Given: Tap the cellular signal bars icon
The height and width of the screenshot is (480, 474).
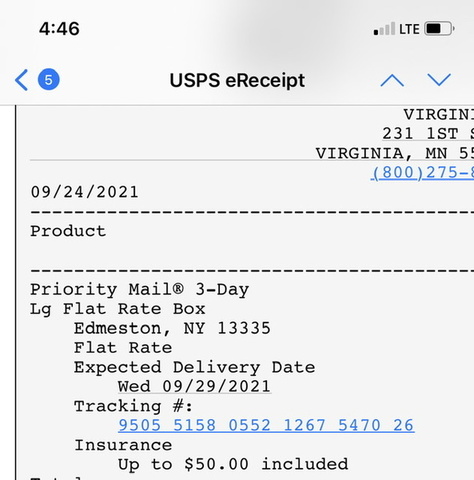Looking at the screenshot, I should 384,29.
